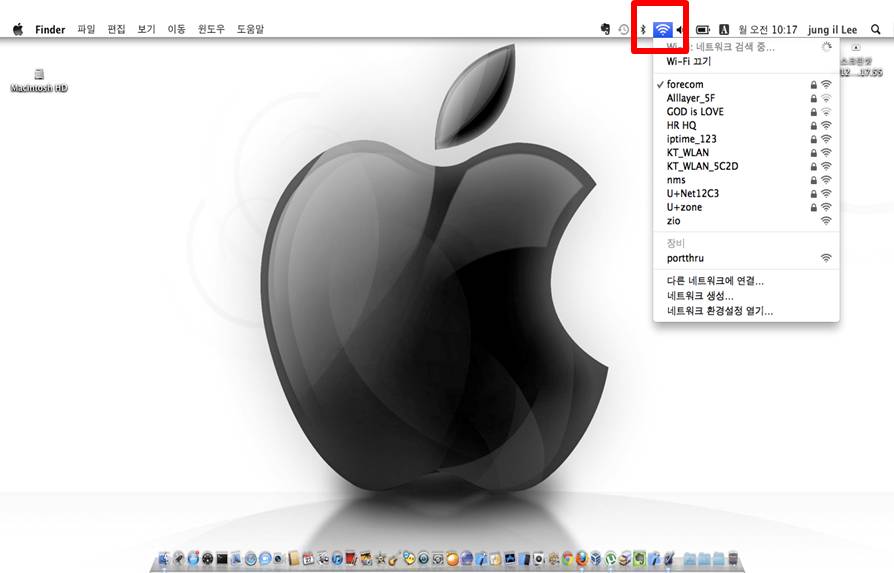
Task: Open the jung il Lee user menu
Action: point(832,30)
